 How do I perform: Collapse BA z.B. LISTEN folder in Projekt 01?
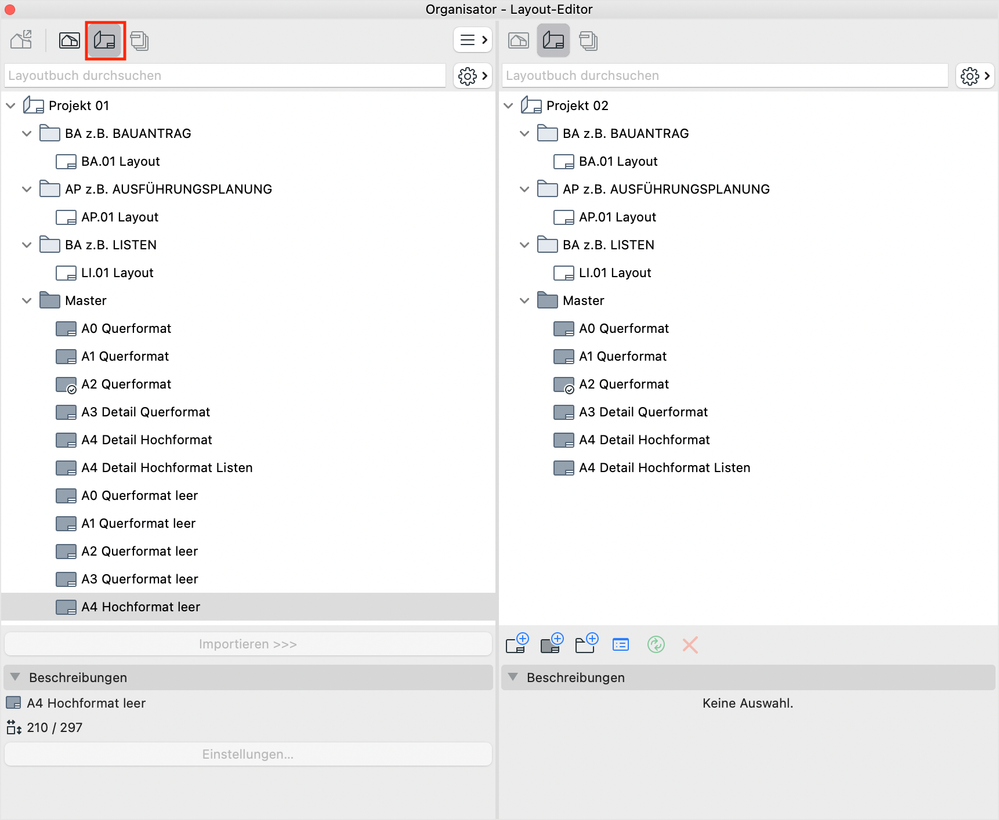tap(27, 245)
